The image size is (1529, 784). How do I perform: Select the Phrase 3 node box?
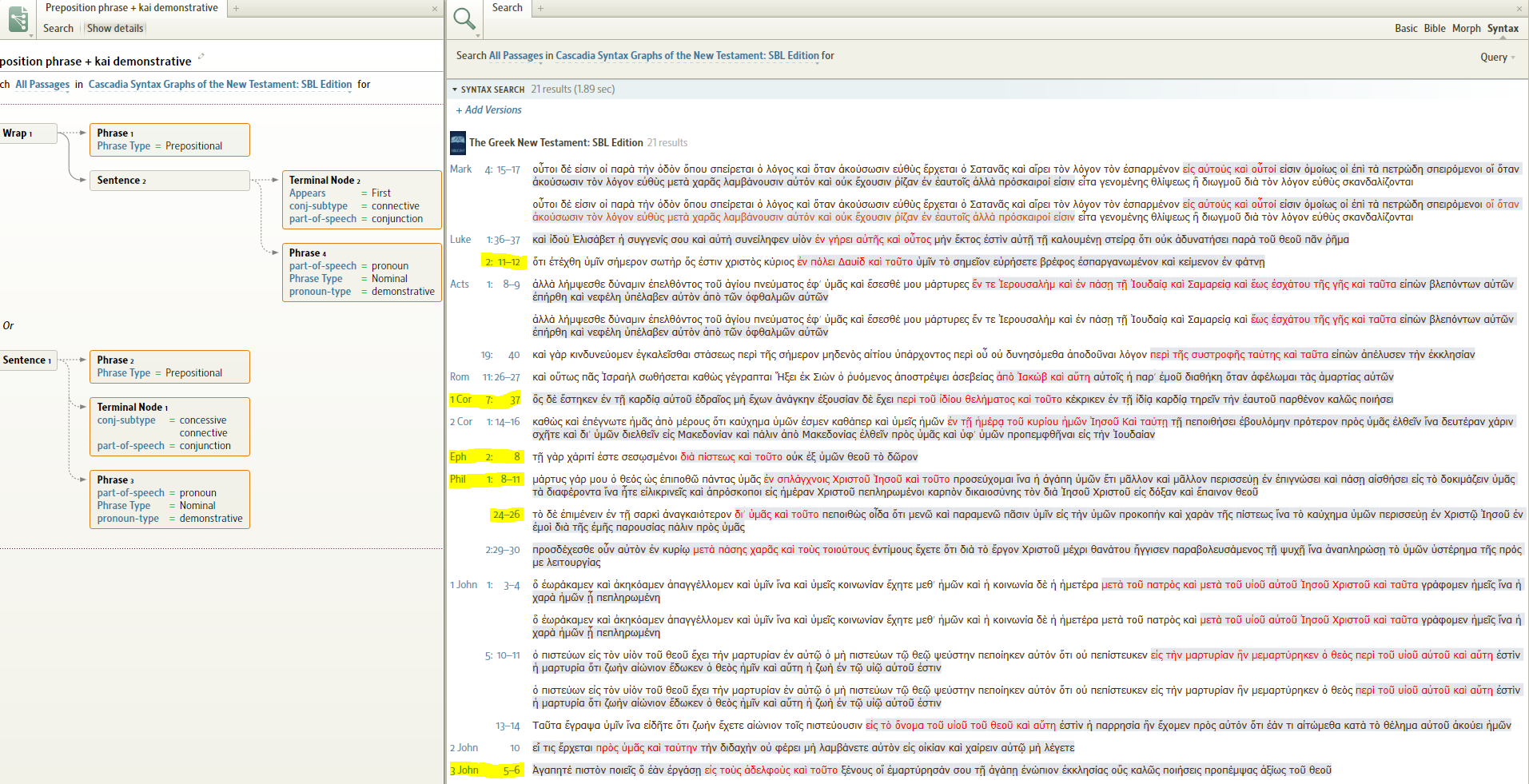tap(169, 499)
